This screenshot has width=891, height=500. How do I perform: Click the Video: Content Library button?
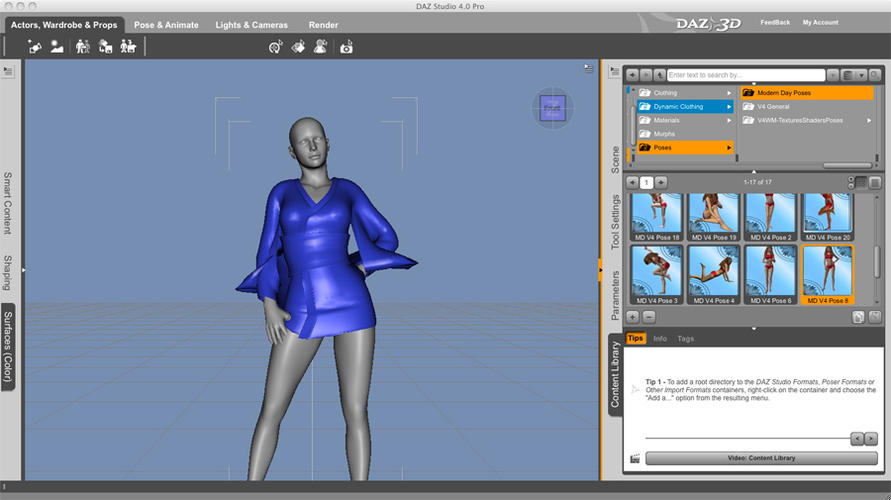tap(761, 458)
